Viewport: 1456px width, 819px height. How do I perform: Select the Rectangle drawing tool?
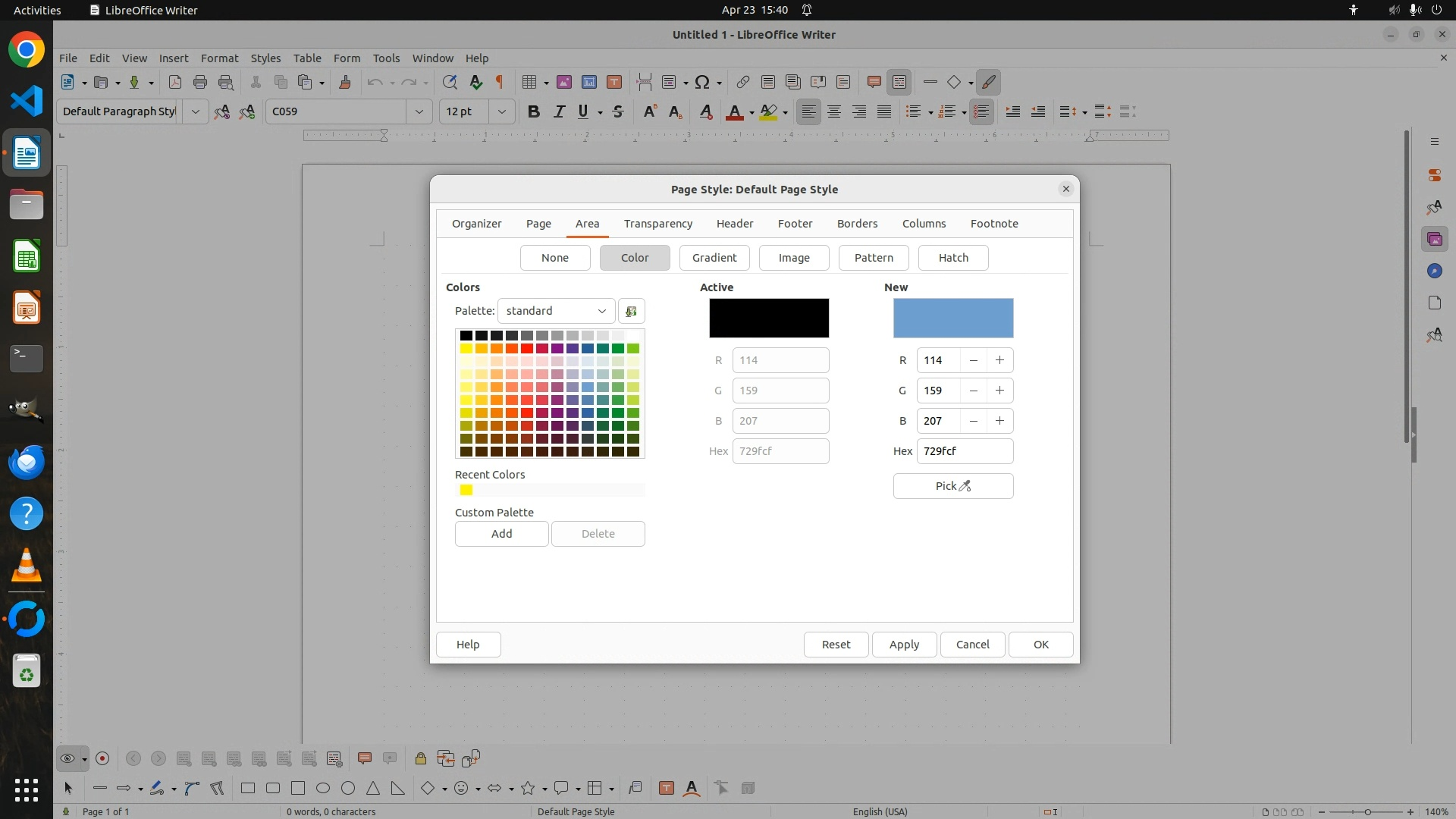[248, 788]
